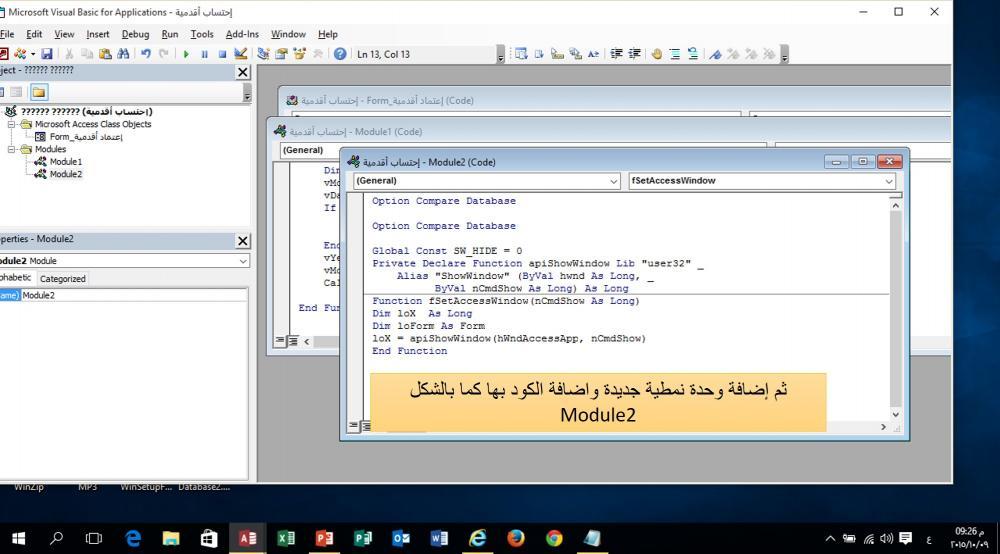The image size is (1000, 554).
Task: Click the Insert Module toolbar icon
Action: pos(20,54)
